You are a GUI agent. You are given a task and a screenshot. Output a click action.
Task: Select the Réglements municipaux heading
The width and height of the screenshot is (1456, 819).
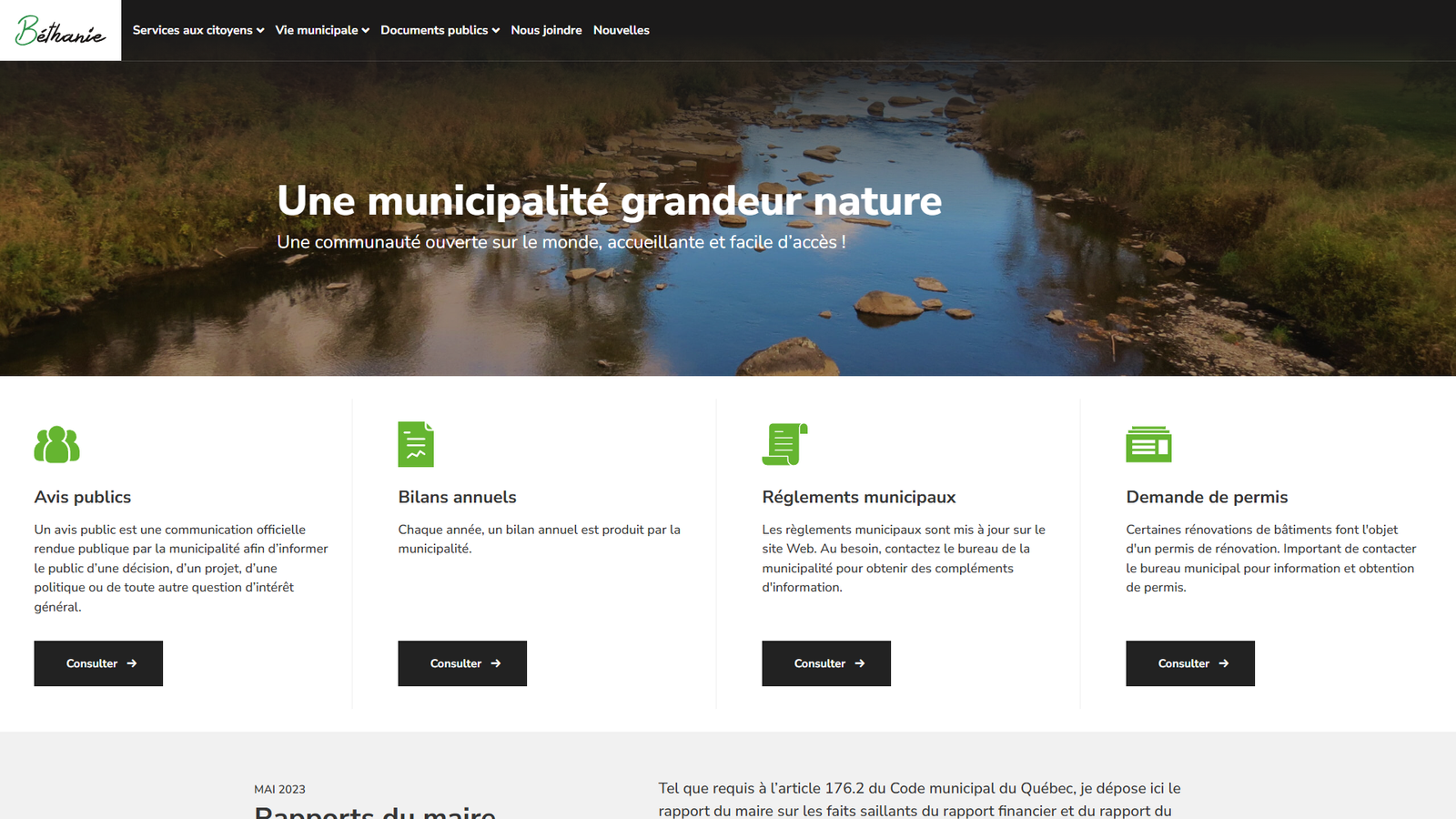coord(859,497)
